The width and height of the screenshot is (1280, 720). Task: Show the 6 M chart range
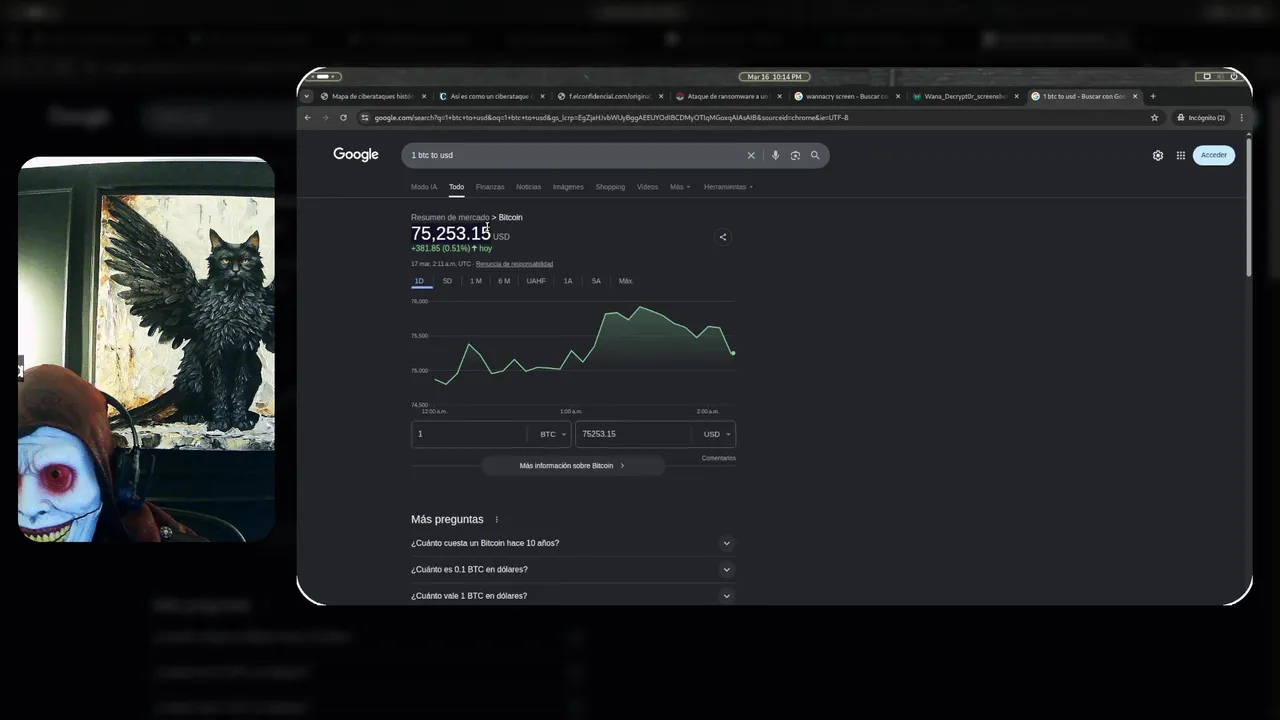[x=504, y=281]
